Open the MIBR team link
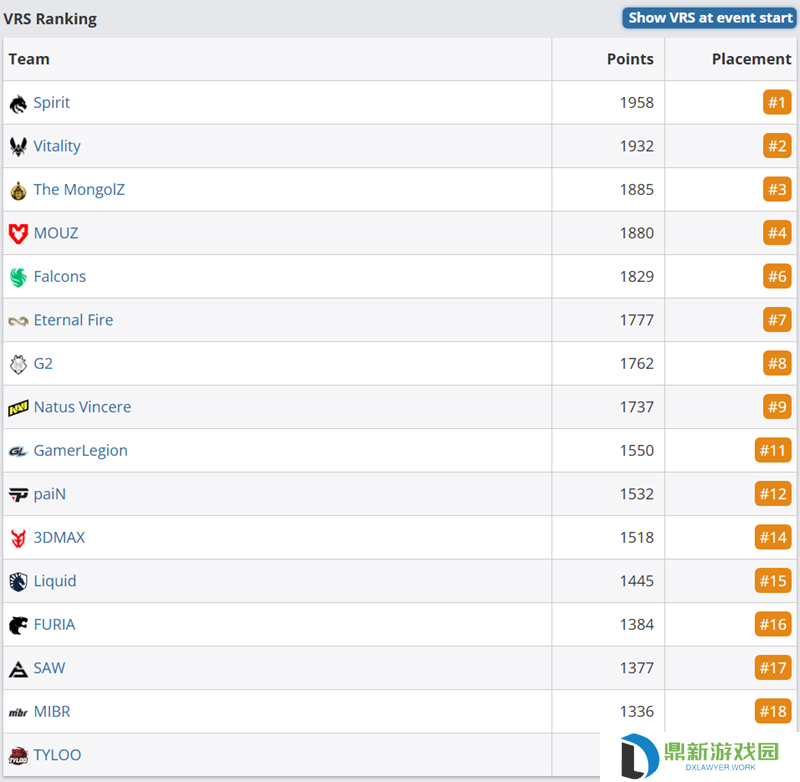Viewport: 800px width, 782px height. 52,711
